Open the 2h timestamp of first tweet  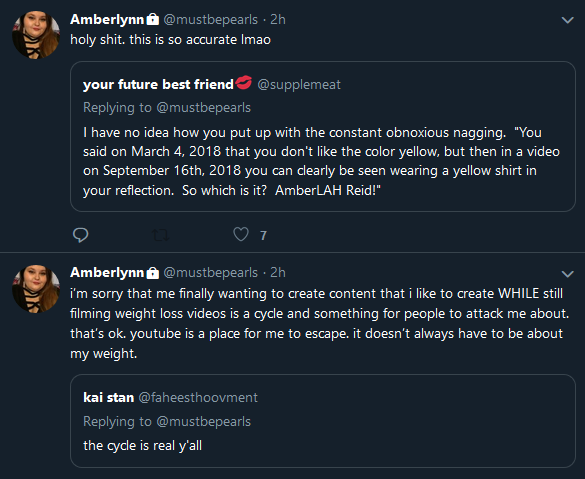(278, 19)
